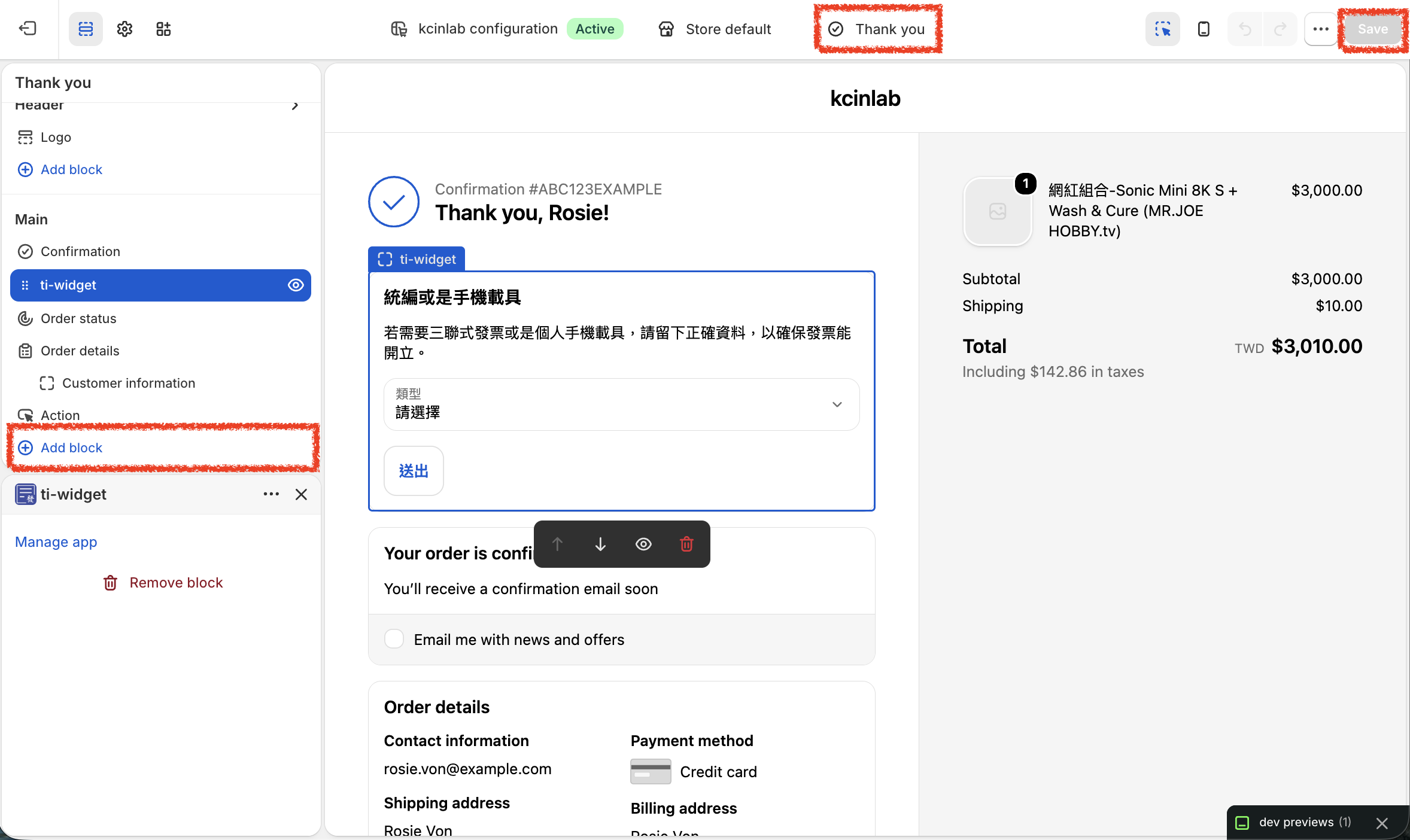Move block up arrow in floating toolbar

tap(557, 544)
